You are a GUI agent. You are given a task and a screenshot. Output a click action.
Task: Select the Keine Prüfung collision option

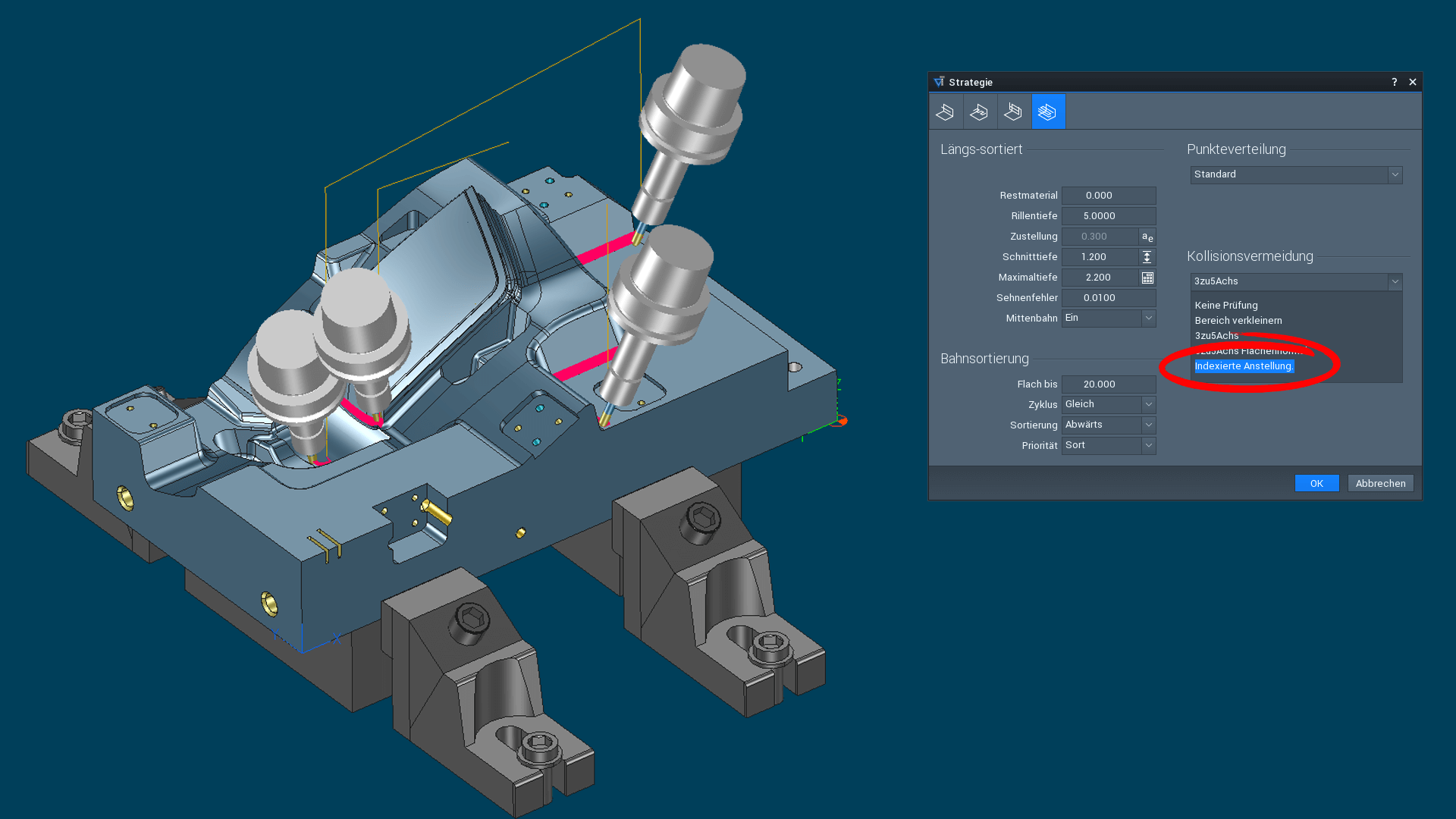(x=1225, y=305)
